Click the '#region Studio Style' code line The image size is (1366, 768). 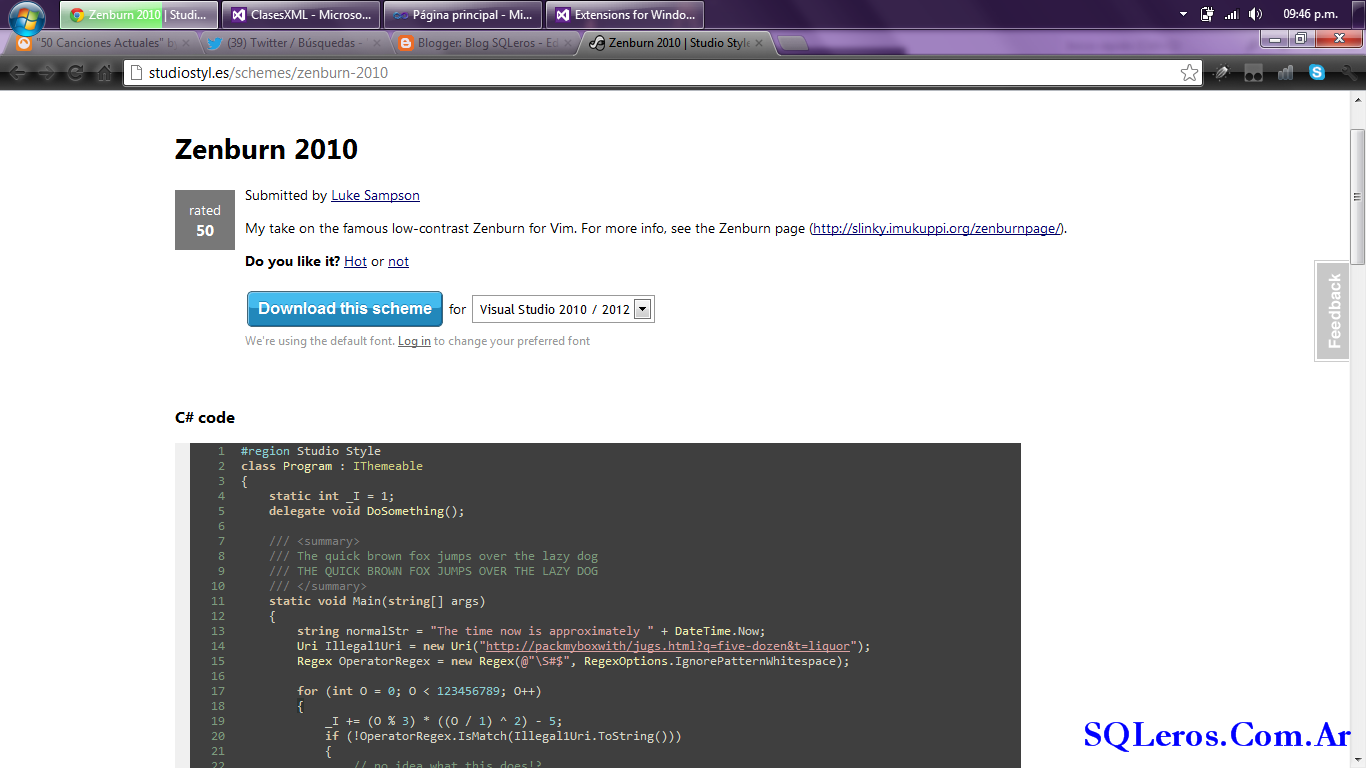click(311, 451)
